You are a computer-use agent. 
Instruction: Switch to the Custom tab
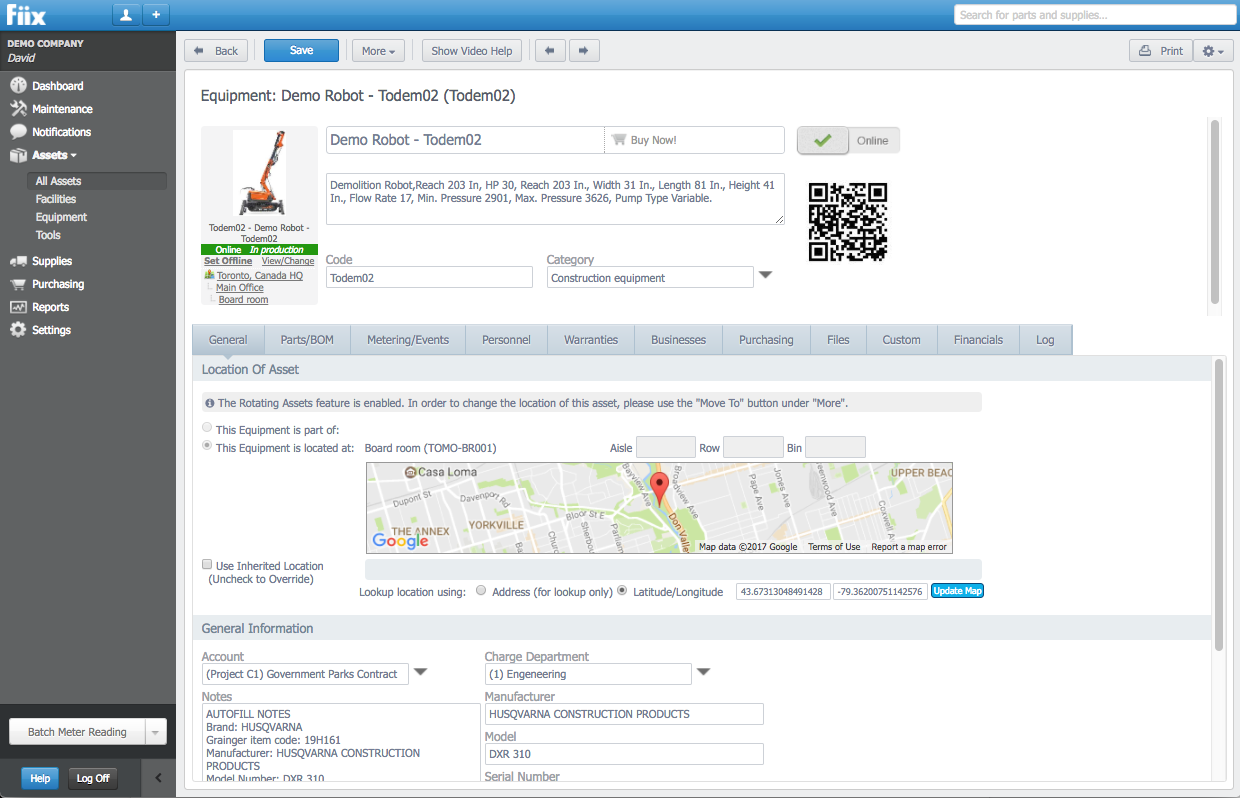tap(901, 340)
